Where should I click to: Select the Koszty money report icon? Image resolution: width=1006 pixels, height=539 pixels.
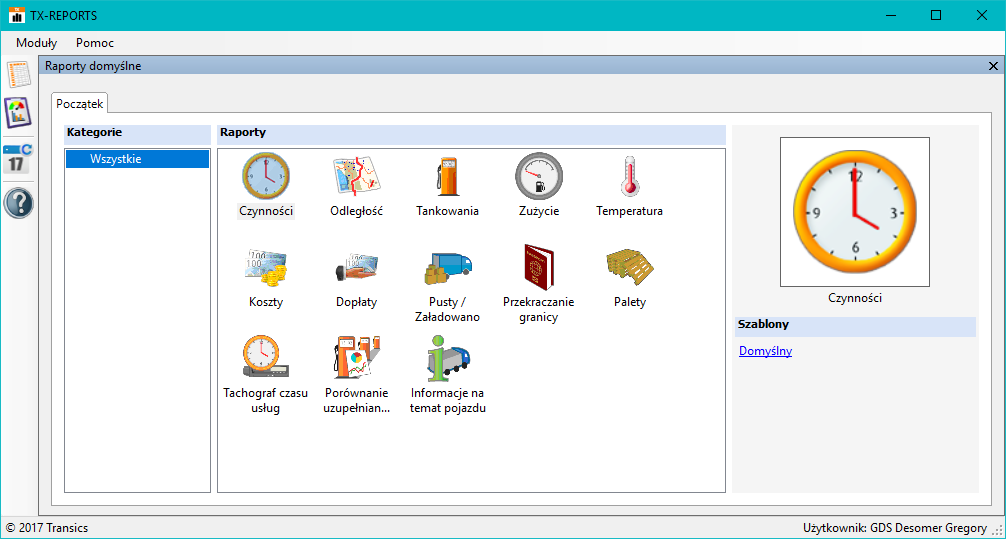pyautogui.click(x=265, y=268)
